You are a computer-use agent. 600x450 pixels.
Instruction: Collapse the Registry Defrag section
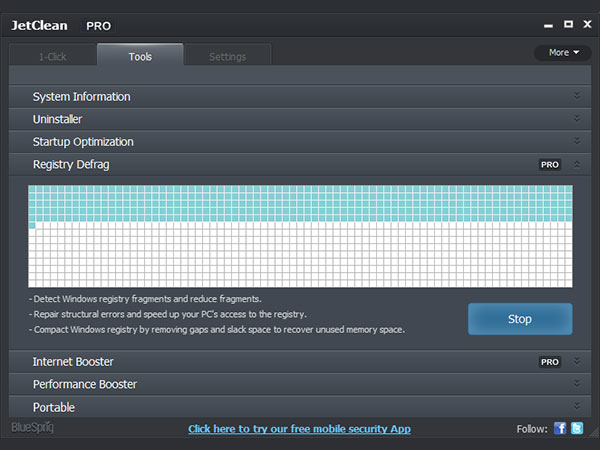(x=577, y=164)
